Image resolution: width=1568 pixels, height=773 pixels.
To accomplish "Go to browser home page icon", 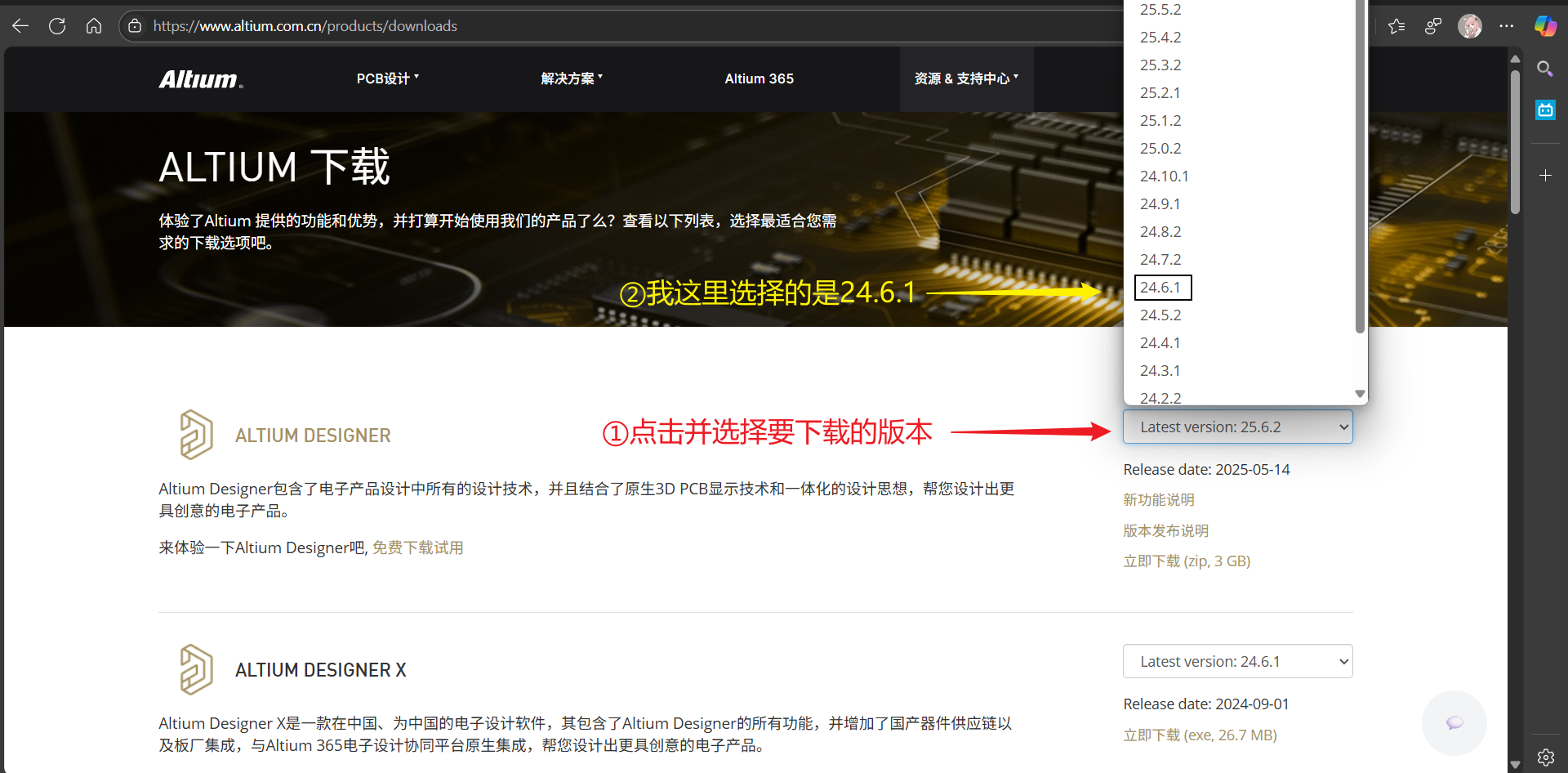I will tap(94, 26).
